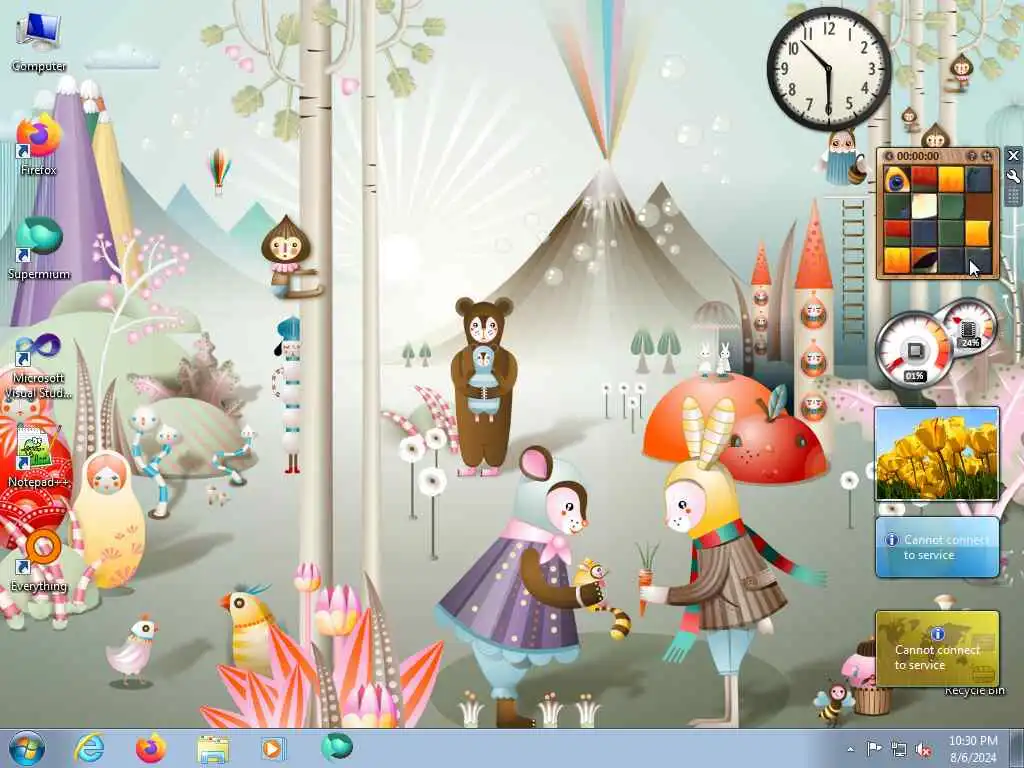Click the muted volume tray icon

click(923, 750)
